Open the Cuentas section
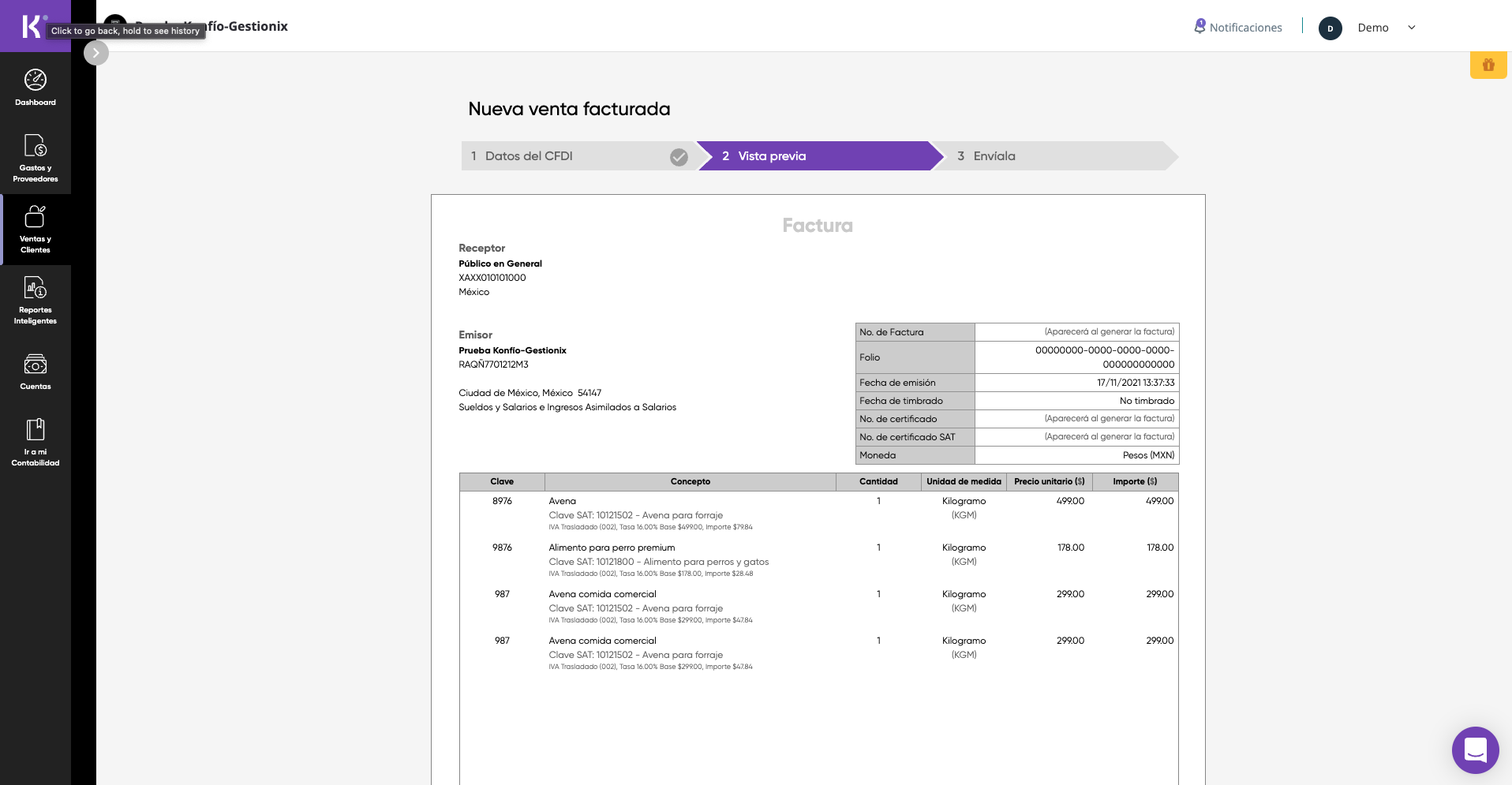The image size is (1512, 785). (x=36, y=372)
